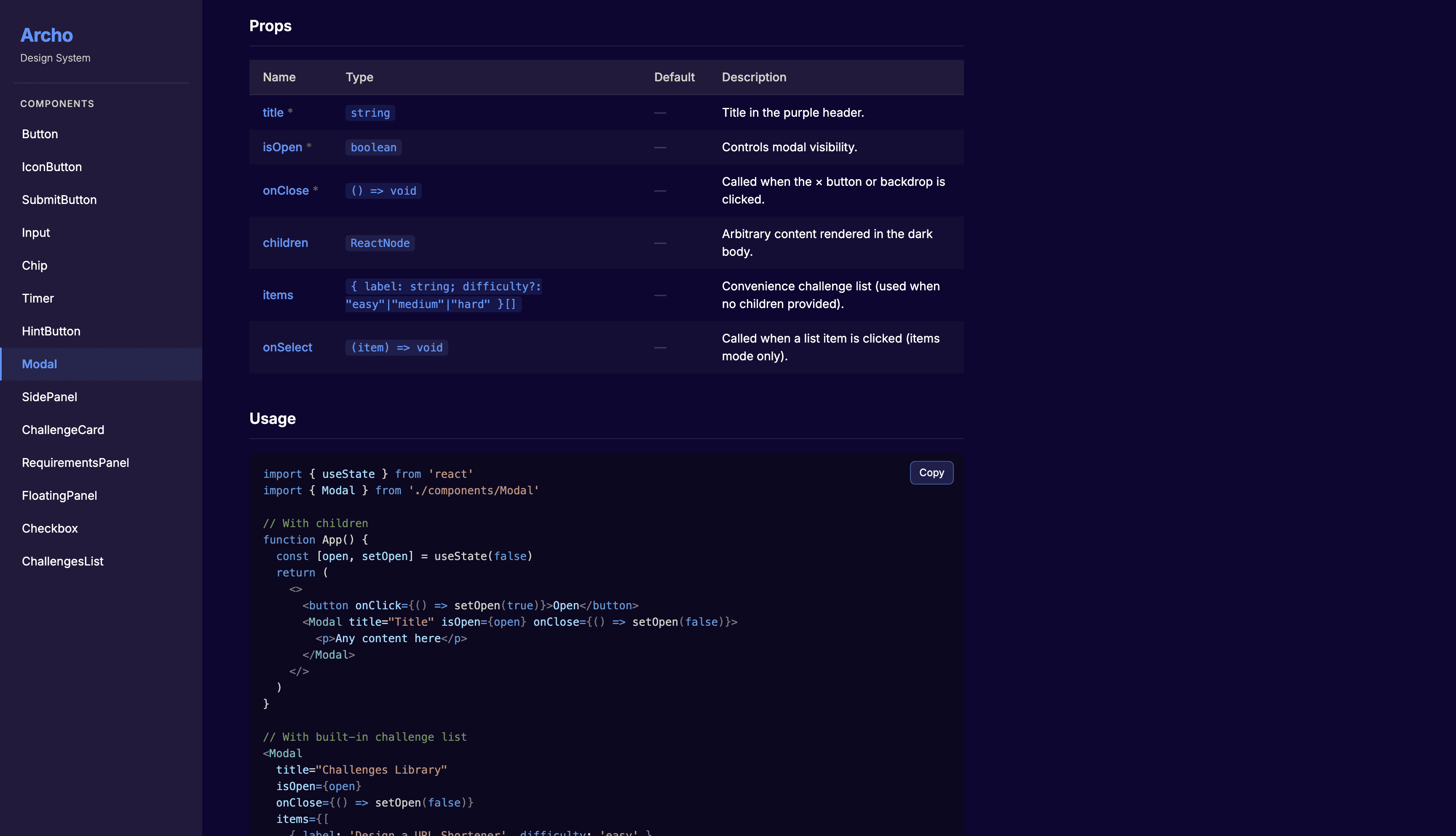Go to the Chip component
The width and height of the screenshot is (1456, 836).
(x=35, y=265)
